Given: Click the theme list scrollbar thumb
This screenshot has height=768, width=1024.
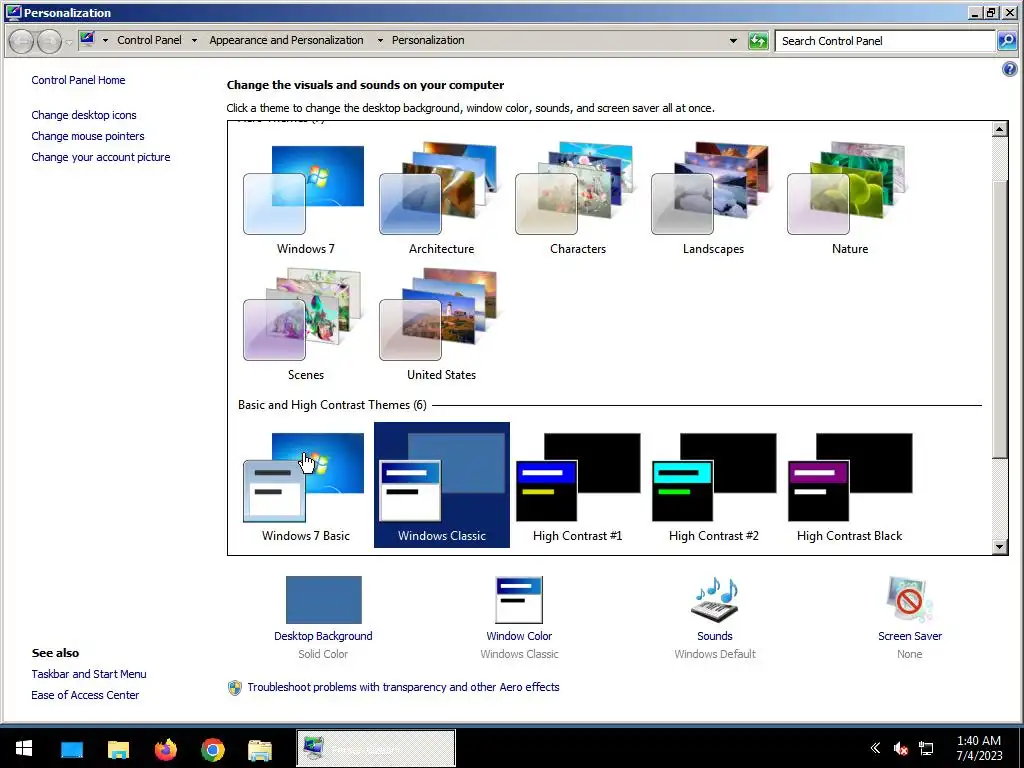Looking at the screenshot, I should (999, 320).
